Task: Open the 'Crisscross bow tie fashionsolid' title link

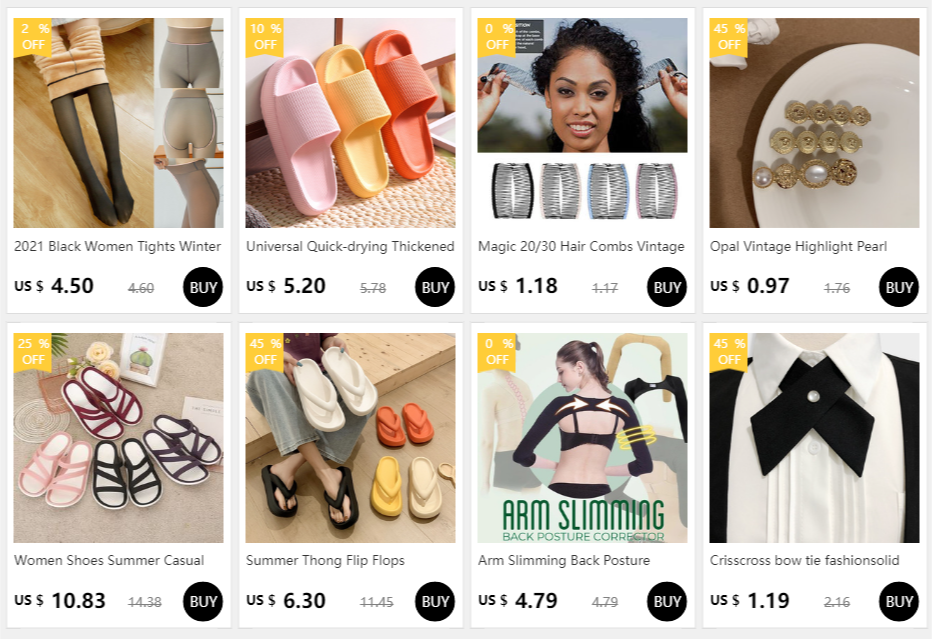Action: [804, 560]
